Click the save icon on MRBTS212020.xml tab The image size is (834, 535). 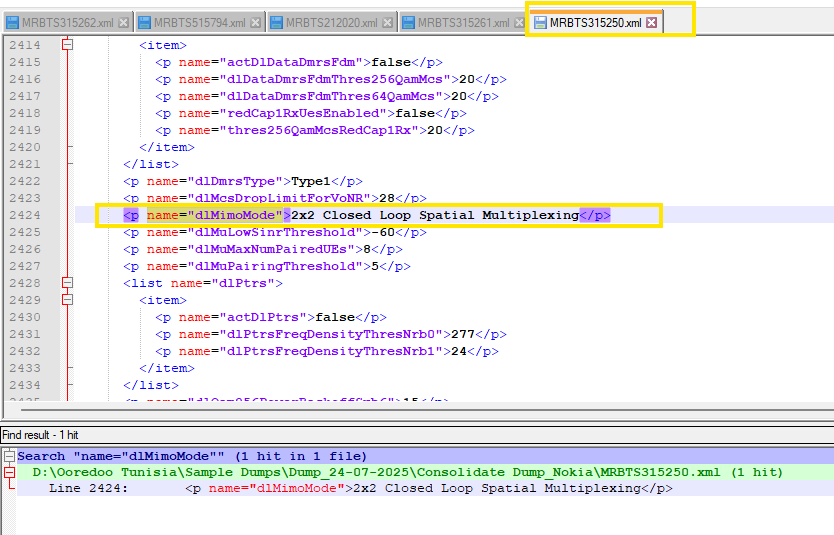[x=274, y=23]
